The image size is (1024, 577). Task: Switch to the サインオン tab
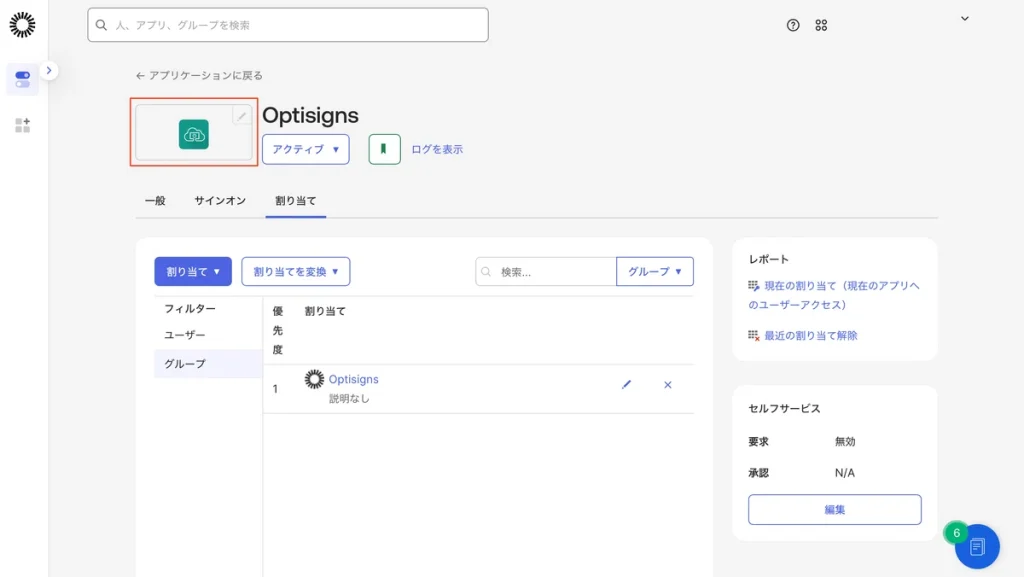[x=220, y=201]
